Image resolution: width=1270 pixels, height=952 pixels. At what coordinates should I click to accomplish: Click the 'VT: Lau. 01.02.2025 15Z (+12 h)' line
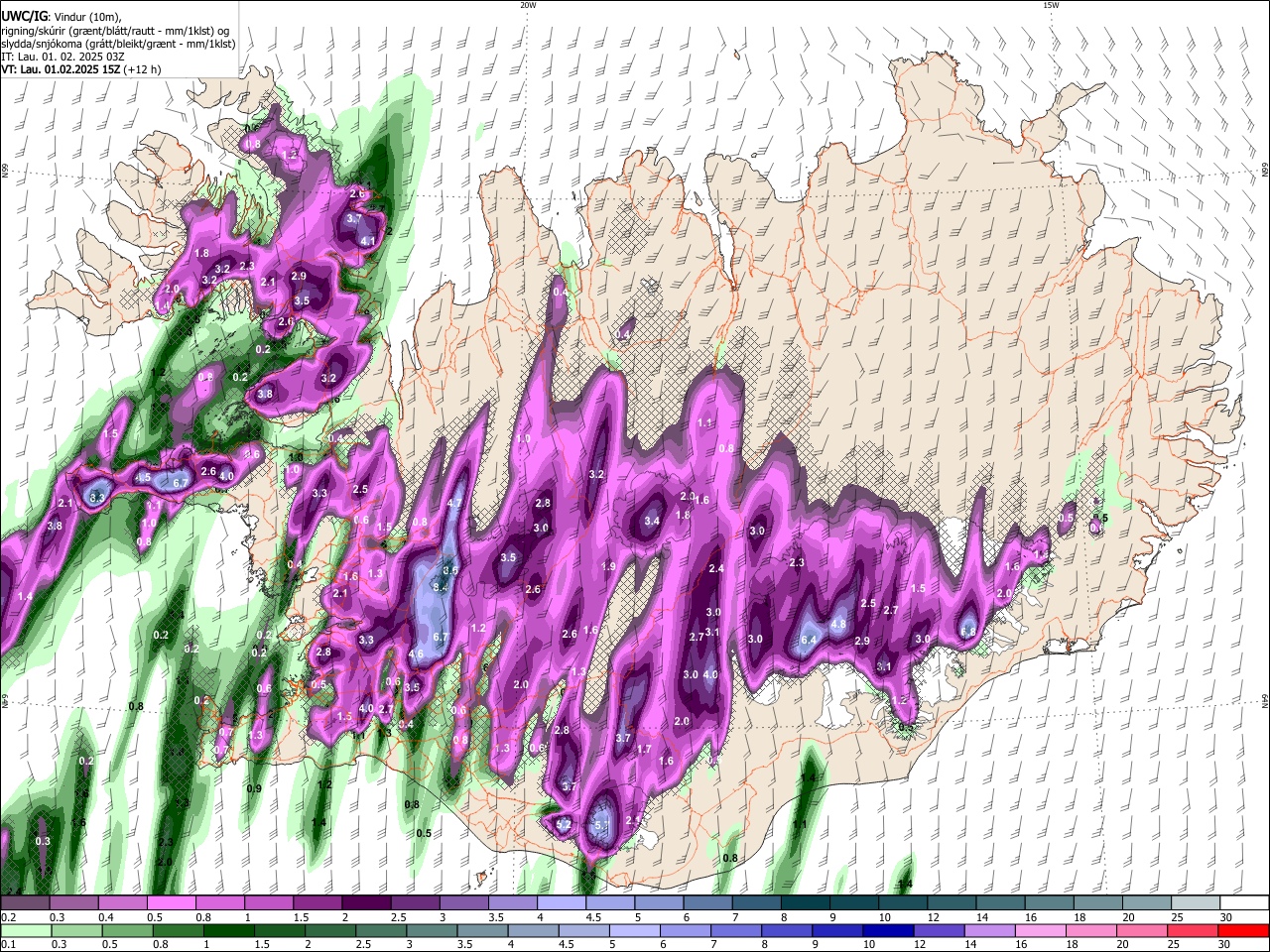click(x=80, y=69)
